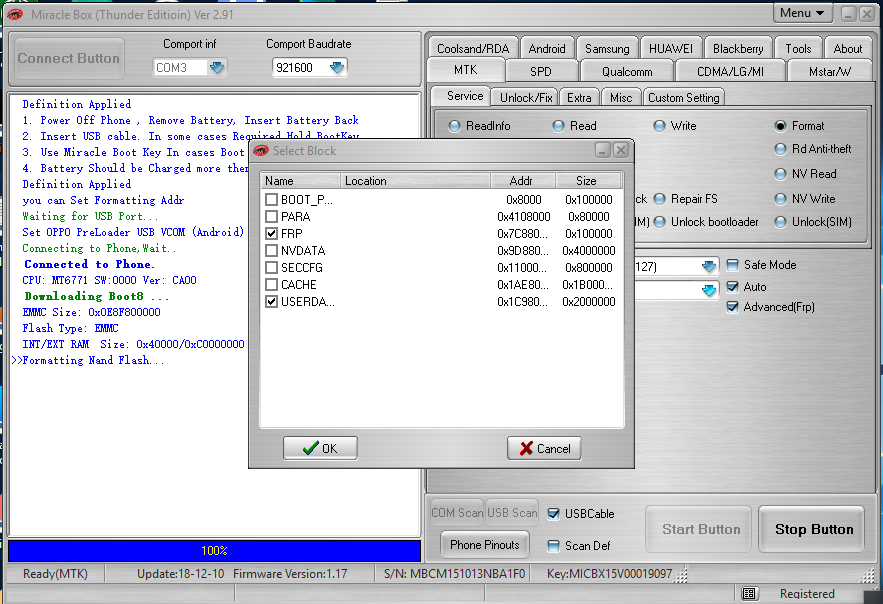883x604 pixels.
Task: Click the status bar calculator-like icon
Action: coord(748,593)
